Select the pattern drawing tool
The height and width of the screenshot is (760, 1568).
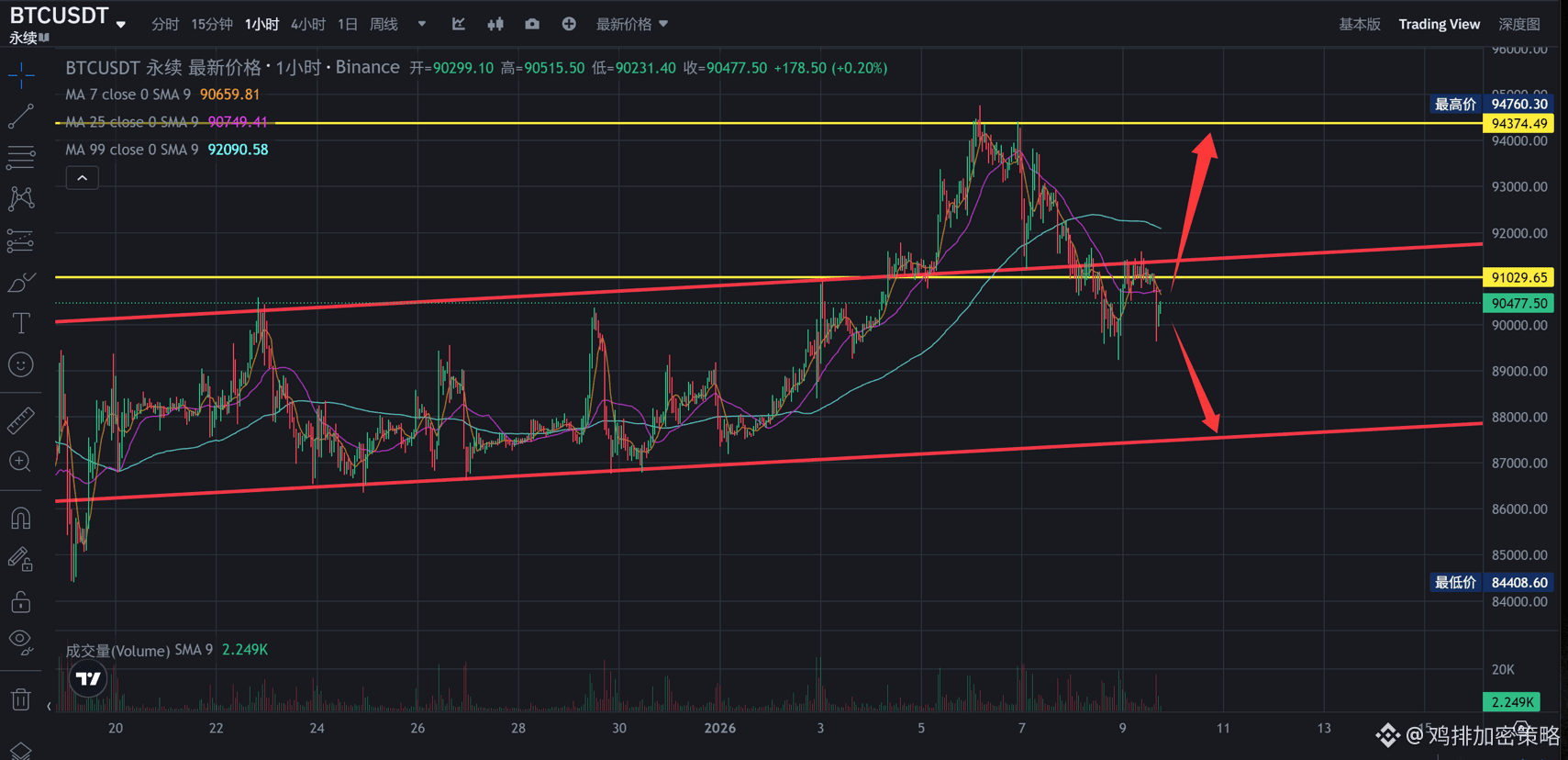click(x=21, y=198)
